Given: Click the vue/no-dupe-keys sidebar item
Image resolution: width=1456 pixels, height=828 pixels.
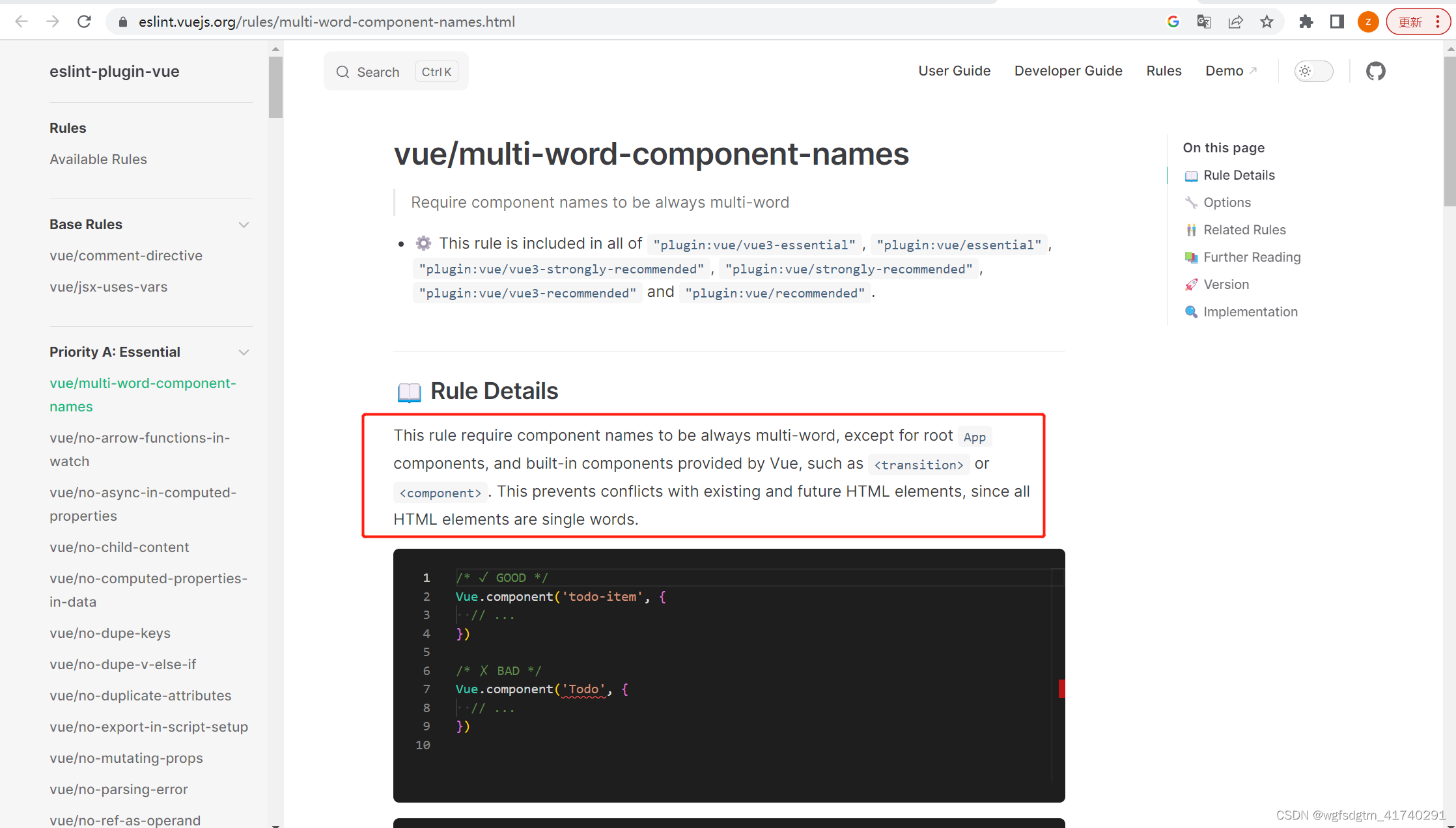Looking at the screenshot, I should 109,633.
